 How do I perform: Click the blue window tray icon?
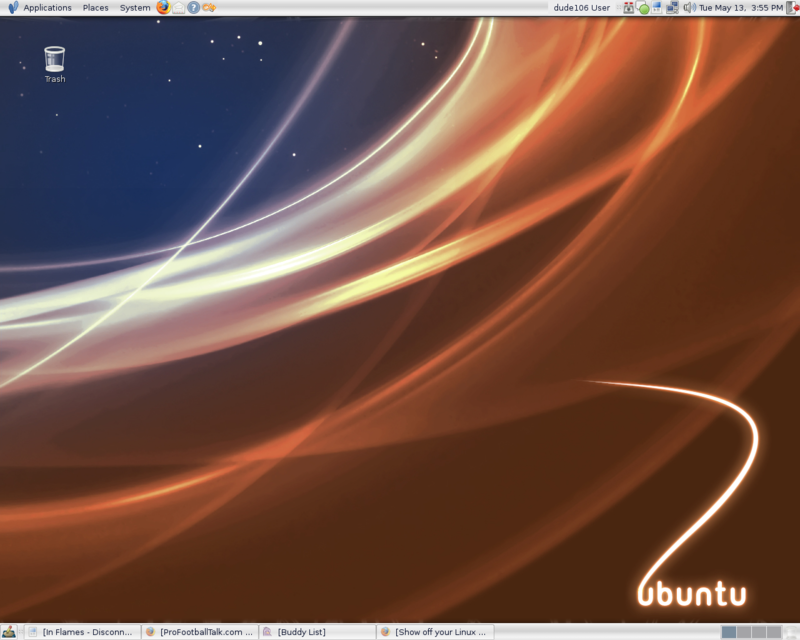pos(657,8)
